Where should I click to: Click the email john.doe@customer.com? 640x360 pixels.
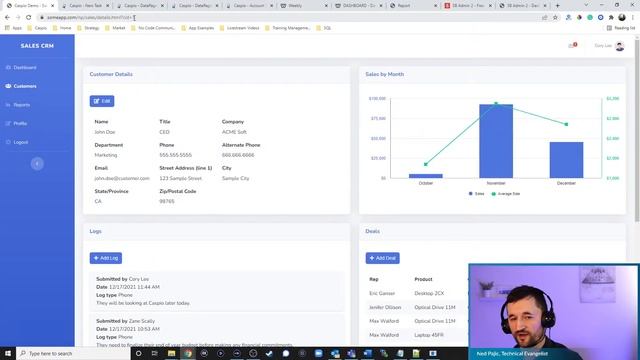pos(122,178)
